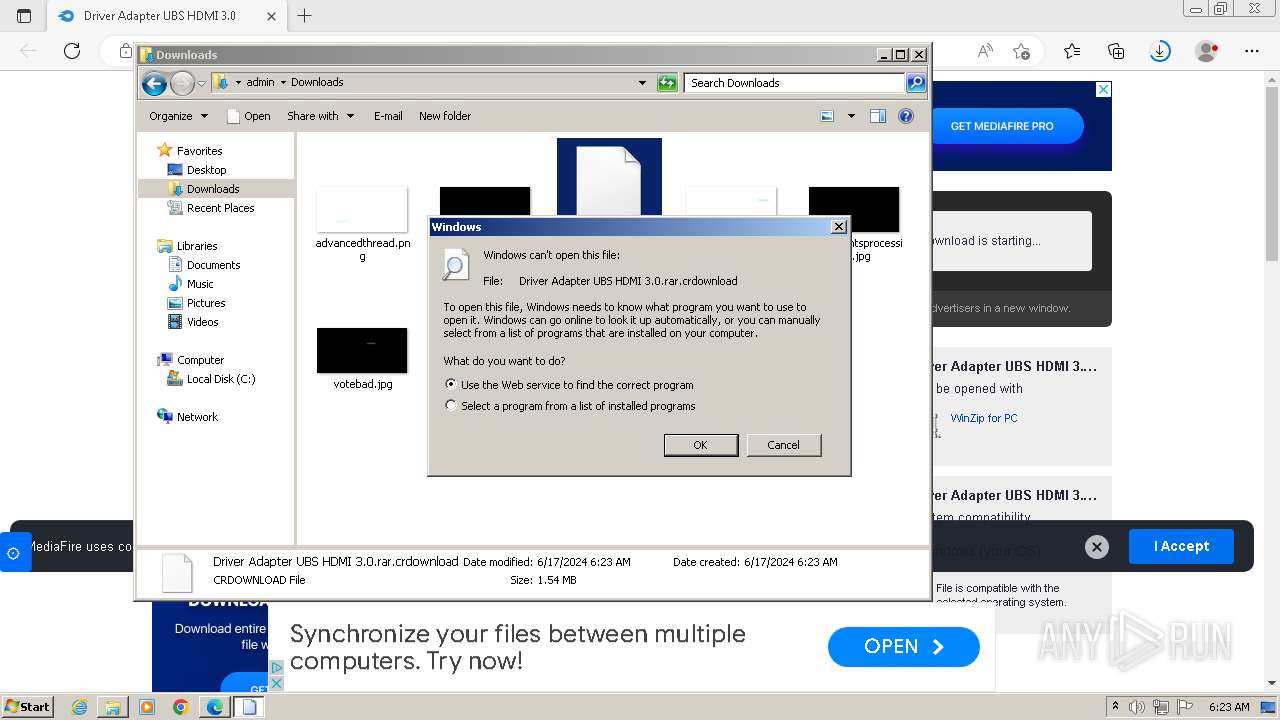Viewport: 1280px width, 720px height.
Task: Open the view options dropdown arrow
Action: click(851, 116)
